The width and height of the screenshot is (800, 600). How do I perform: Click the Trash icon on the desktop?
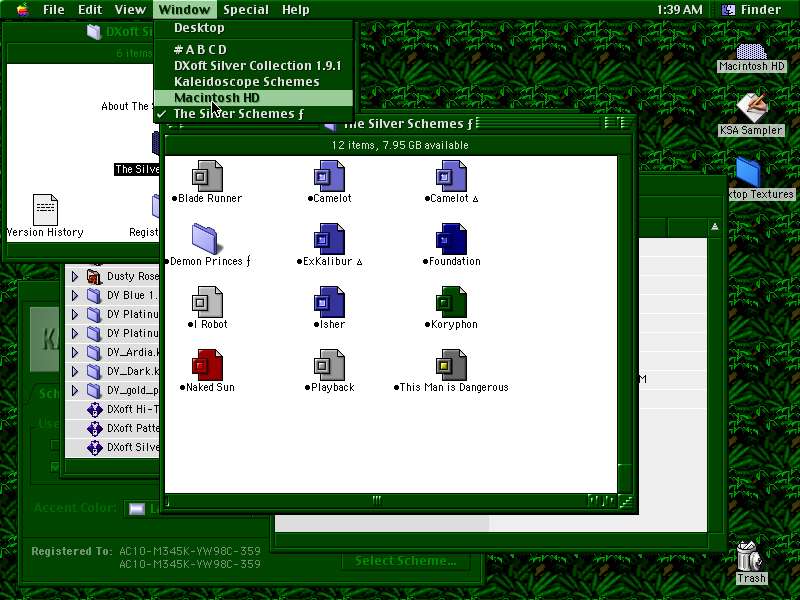tap(749, 557)
